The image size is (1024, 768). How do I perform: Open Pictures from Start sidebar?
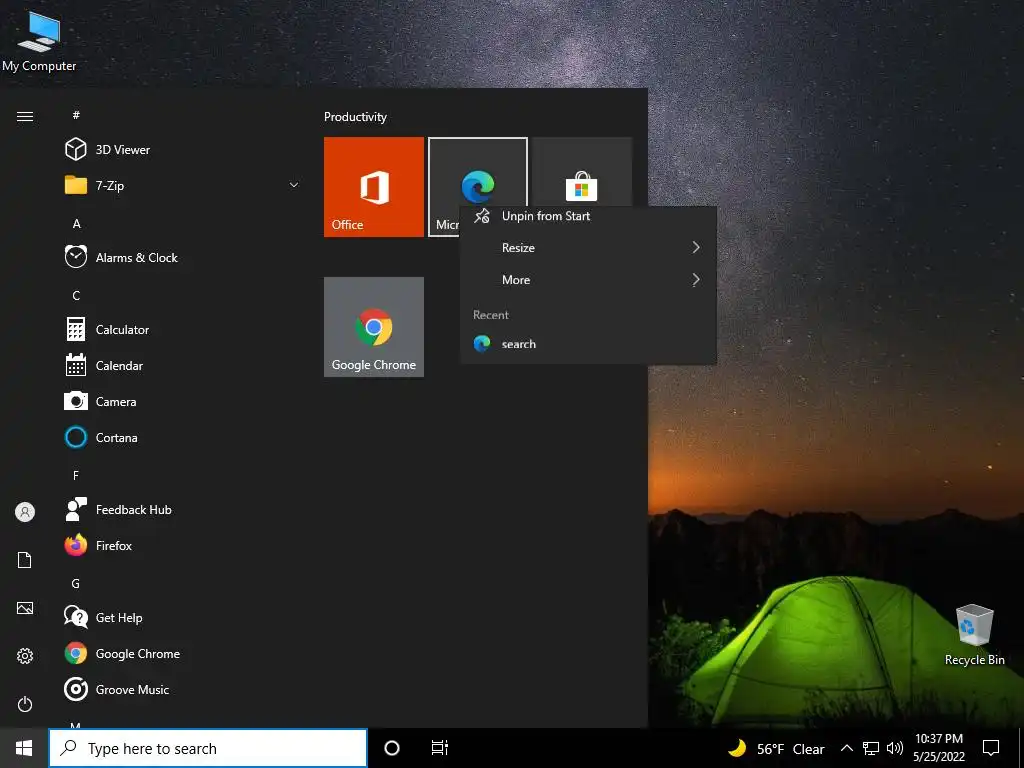click(x=25, y=608)
